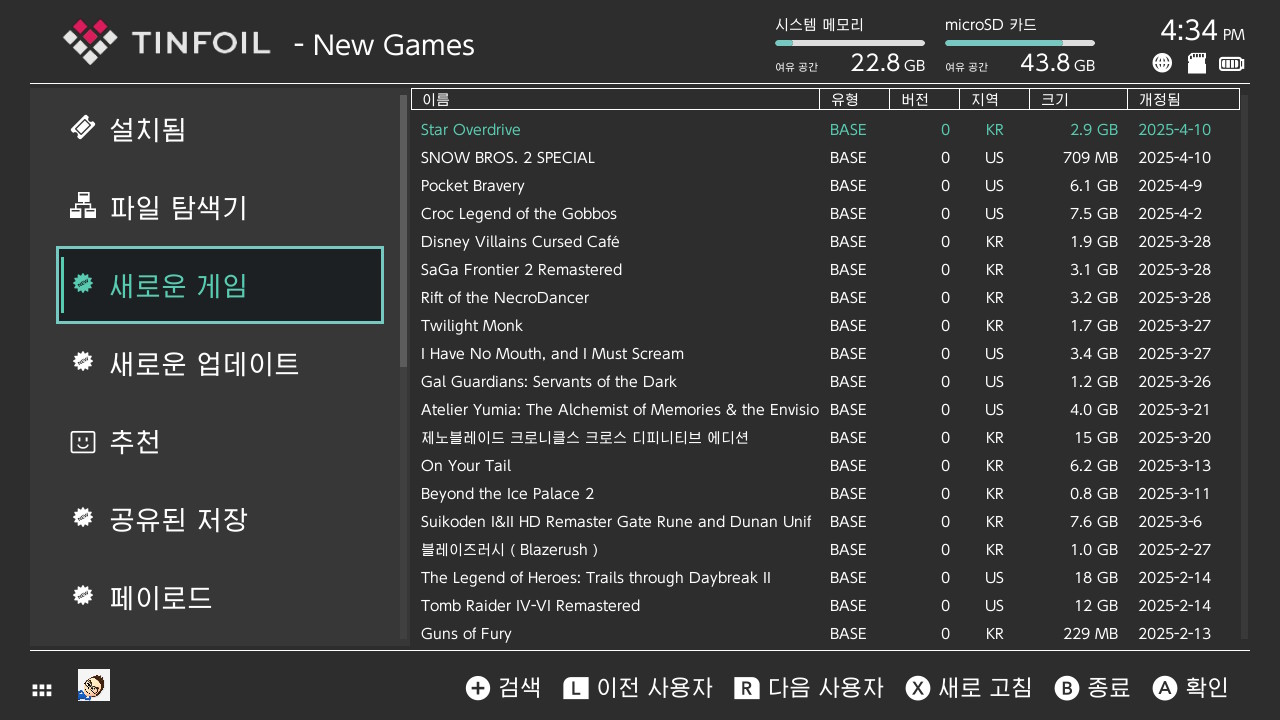Select 제노블레이드 크로니클스 크로스 entry
Screen dimensions: 1280x720
click(x=826, y=437)
